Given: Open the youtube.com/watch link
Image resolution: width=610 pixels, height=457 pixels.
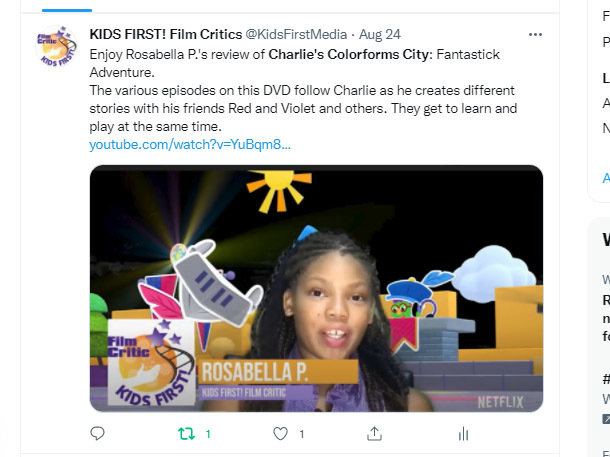Looking at the screenshot, I should click(x=190, y=145).
